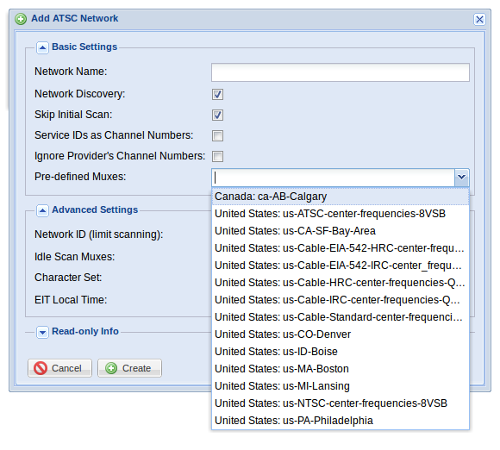Viewport: 500px width, 450px height.
Task: Uncheck the Network Discovery checkbox
Action: pos(217,94)
